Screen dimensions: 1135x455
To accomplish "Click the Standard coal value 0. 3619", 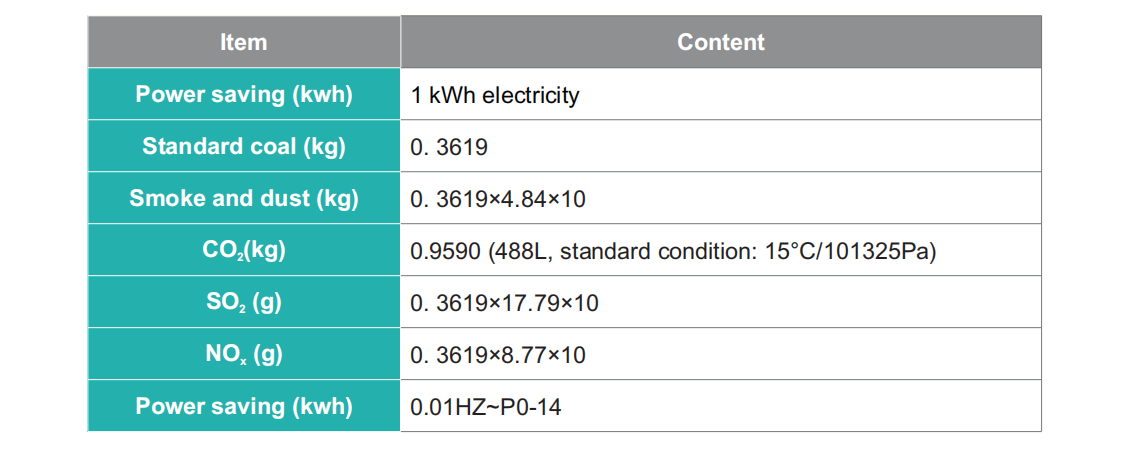I will pyautogui.click(x=449, y=148).
